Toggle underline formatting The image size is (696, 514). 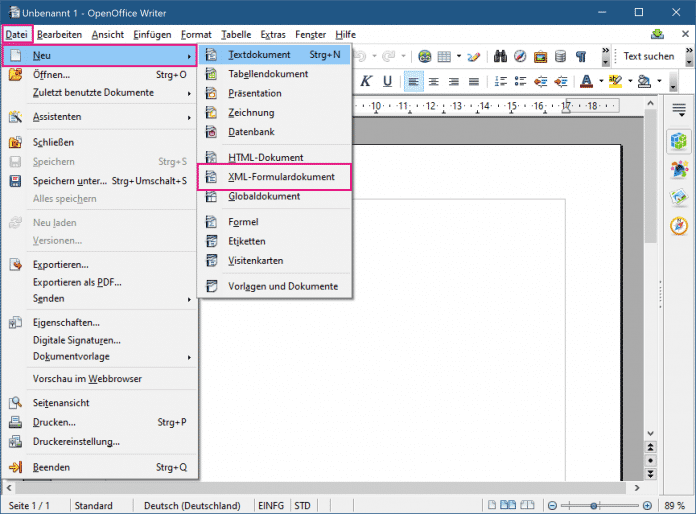tap(387, 81)
